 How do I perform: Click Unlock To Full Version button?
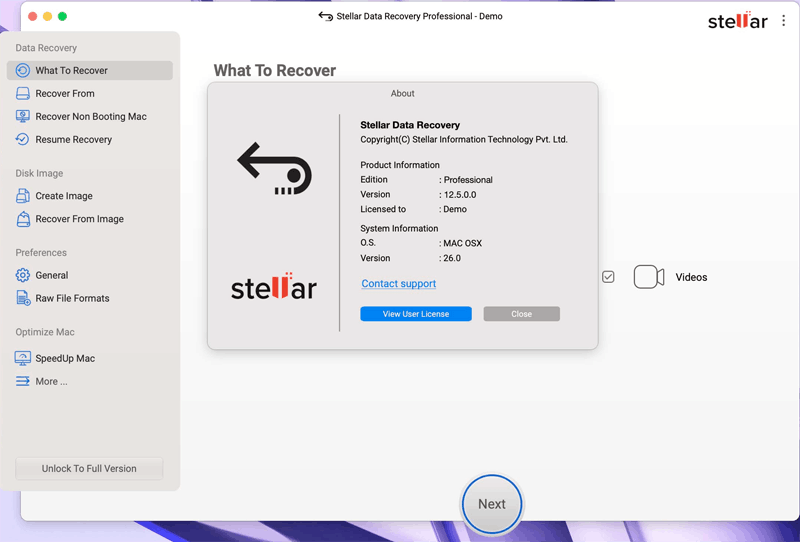tap(89, 469)
